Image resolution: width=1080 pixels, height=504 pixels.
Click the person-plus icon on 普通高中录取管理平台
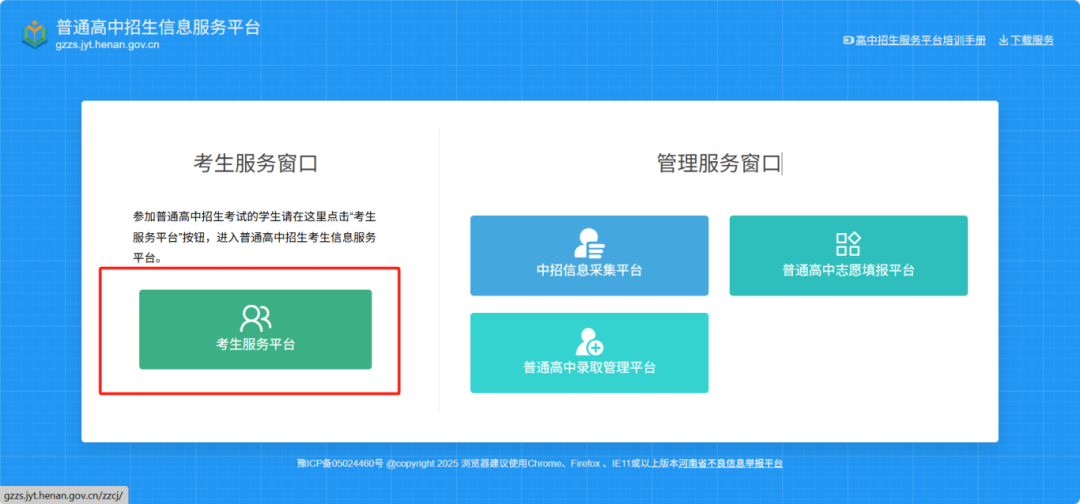(x=589, y=341)
